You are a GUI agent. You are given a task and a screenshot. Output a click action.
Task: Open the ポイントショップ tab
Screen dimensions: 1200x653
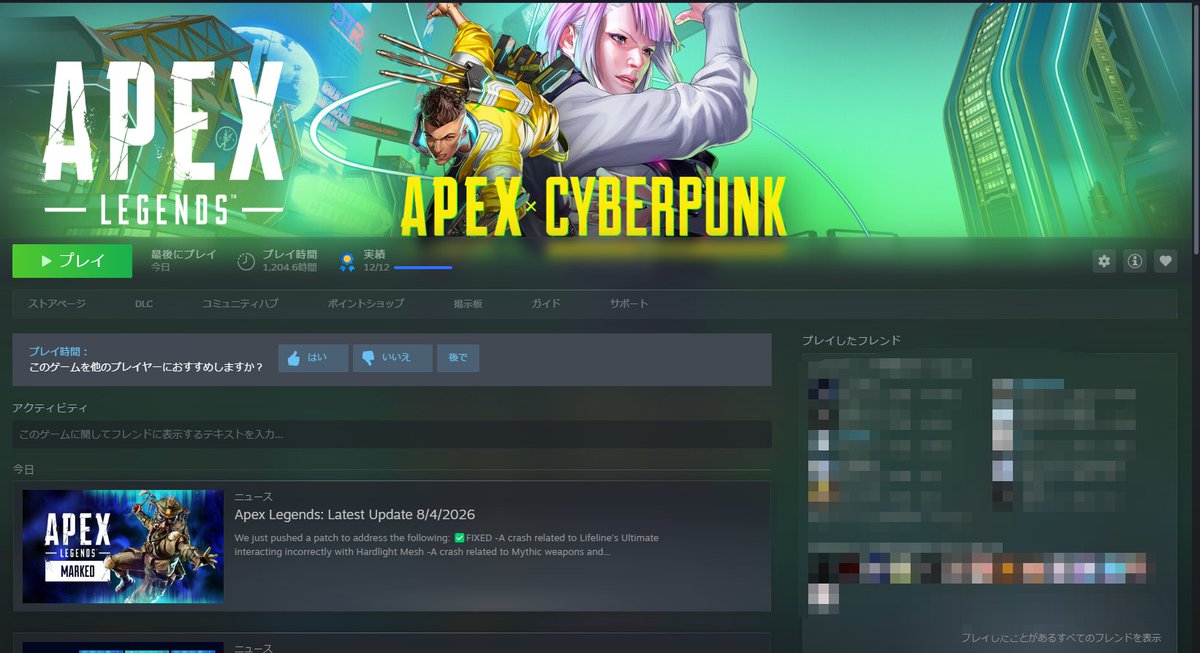pos(366,303)
